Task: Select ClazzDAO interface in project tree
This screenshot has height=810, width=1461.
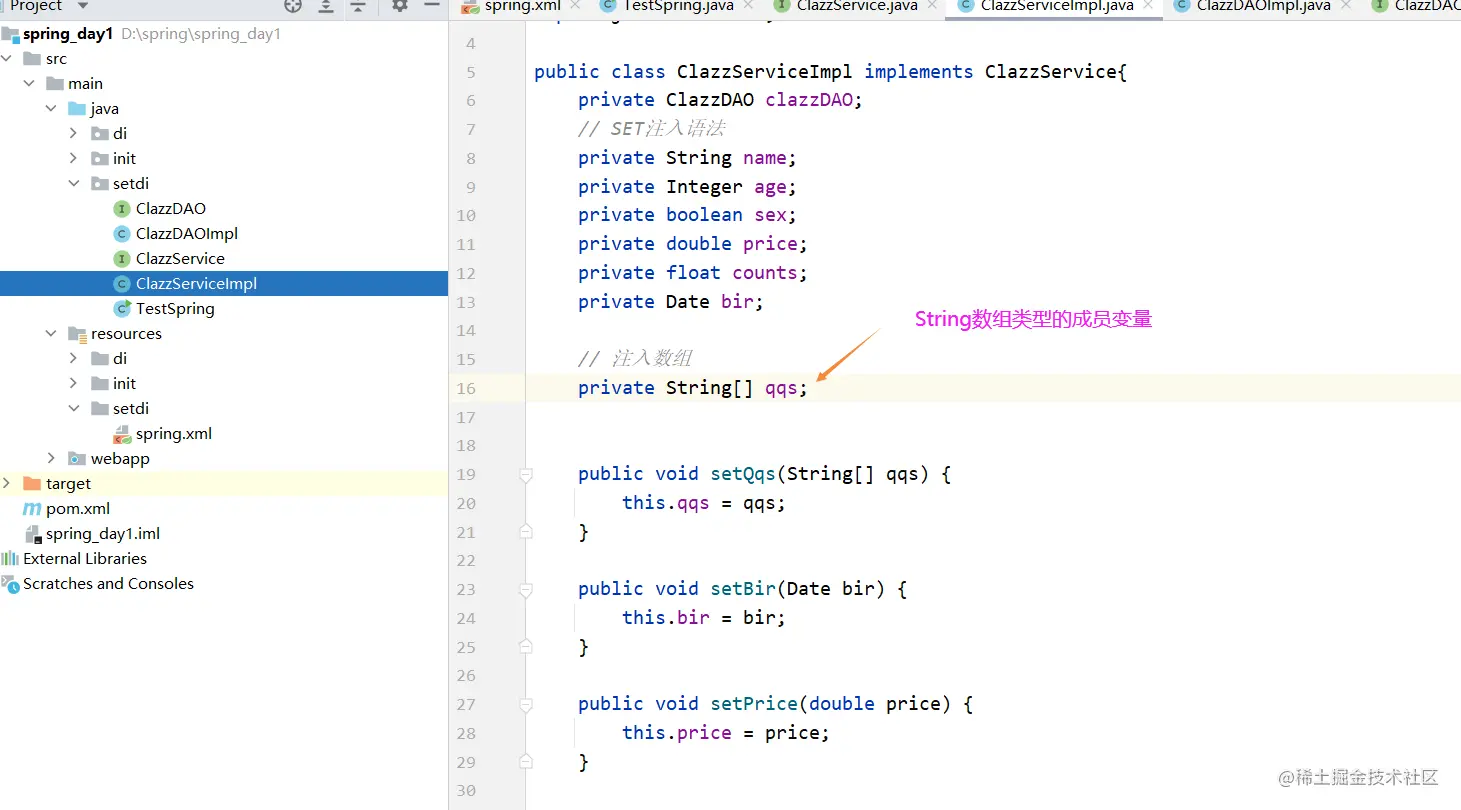Action: point(171,209)
